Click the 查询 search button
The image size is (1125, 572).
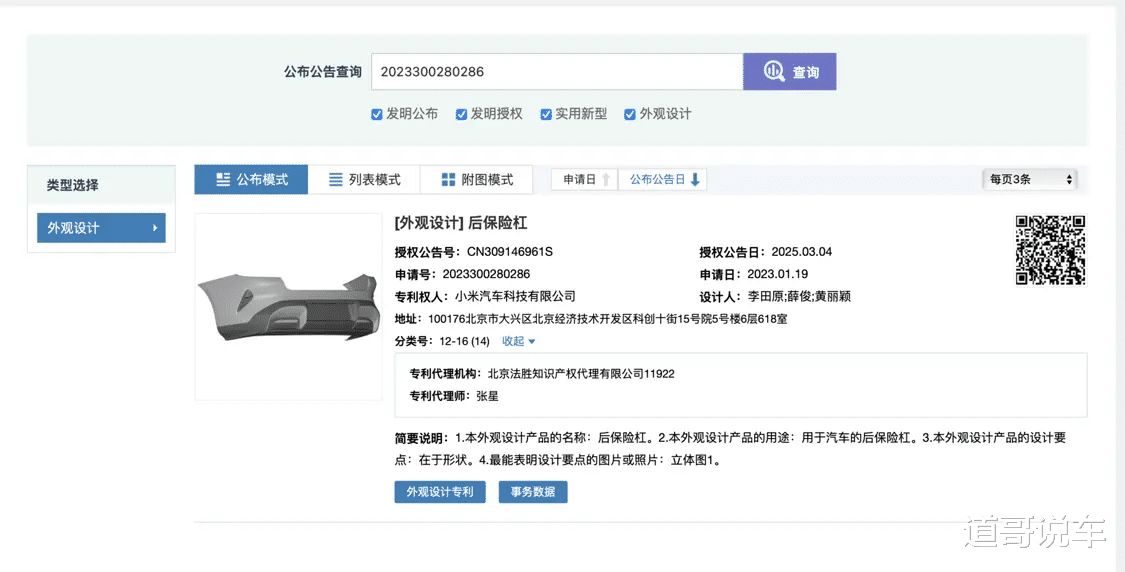coord(790,72)
